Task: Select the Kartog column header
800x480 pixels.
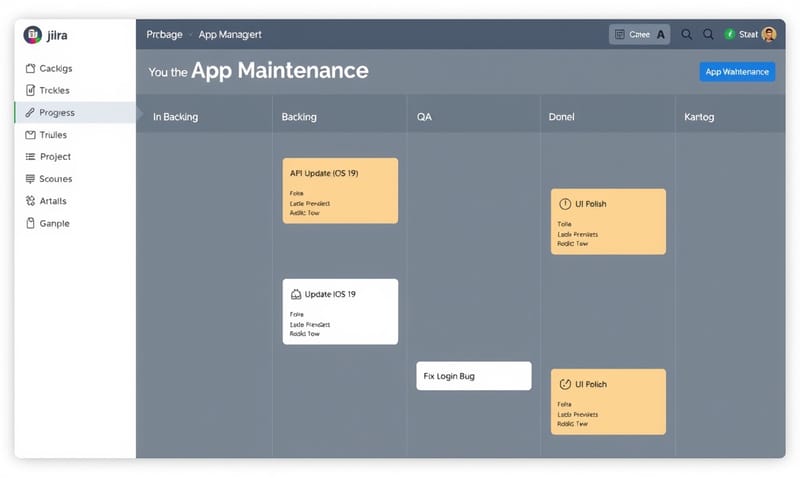Action: point(699,117)
